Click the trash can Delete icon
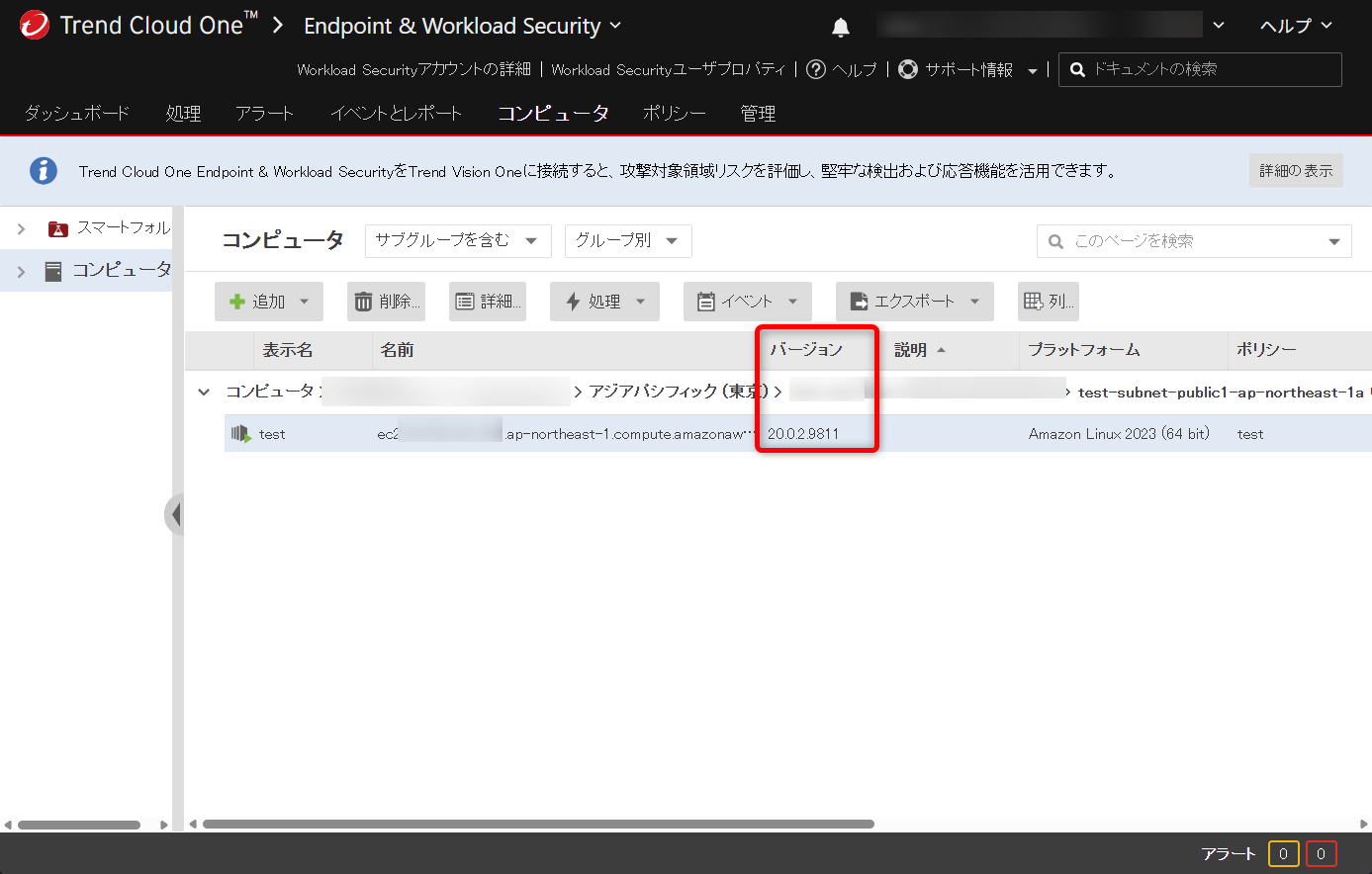Viewport: 1372px width, 874px height. [x=364, y=302]
